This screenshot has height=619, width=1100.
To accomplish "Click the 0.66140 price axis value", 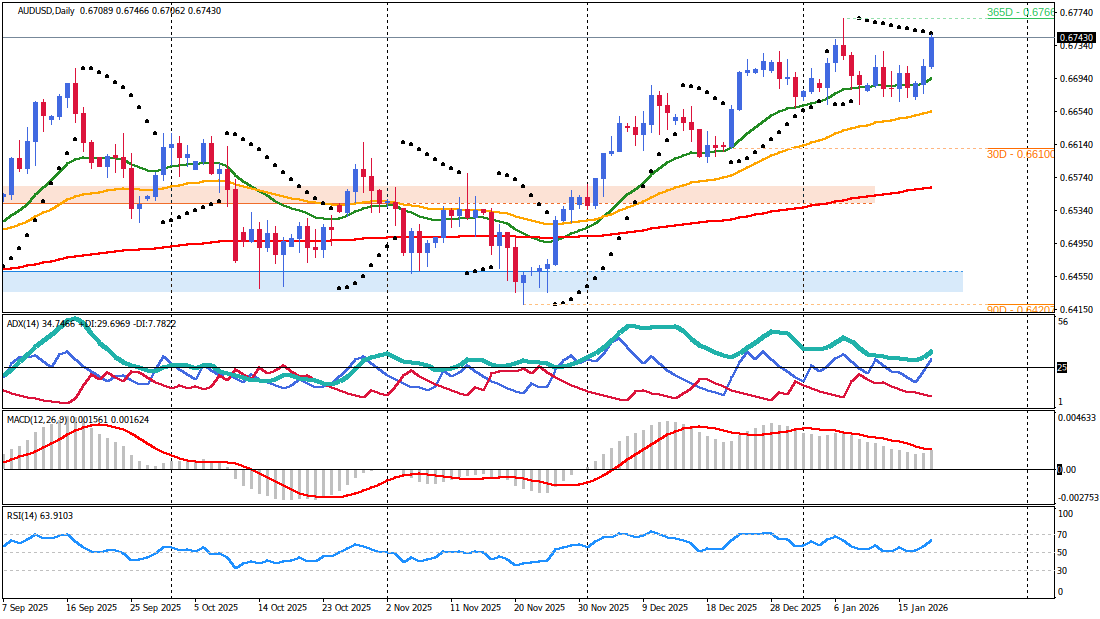I will 1075,145.
